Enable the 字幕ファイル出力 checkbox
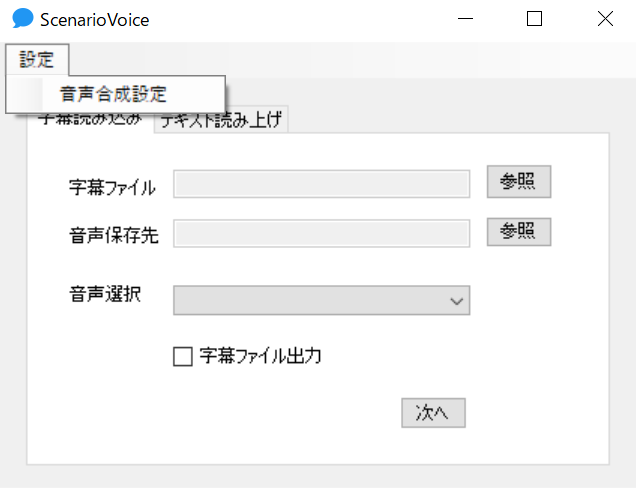This screenshot has height=488, width=636. (183, 357)
